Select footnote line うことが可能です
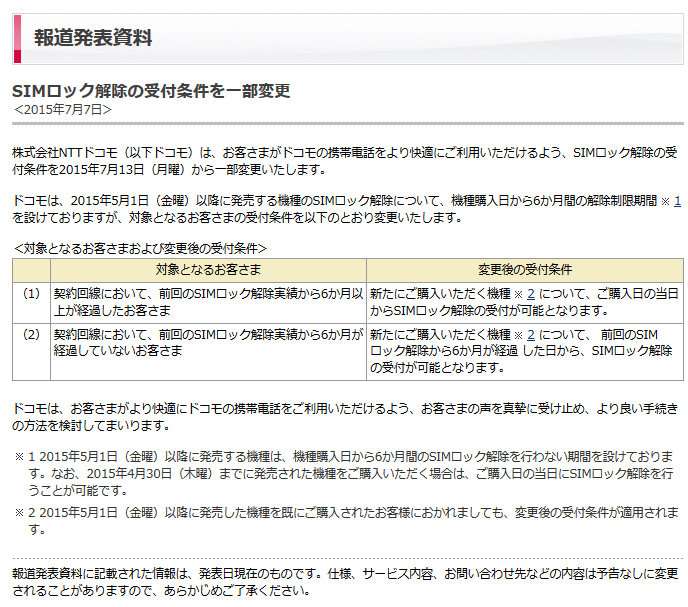The height and width of the screenshot is (607, 688). point(78,491)
